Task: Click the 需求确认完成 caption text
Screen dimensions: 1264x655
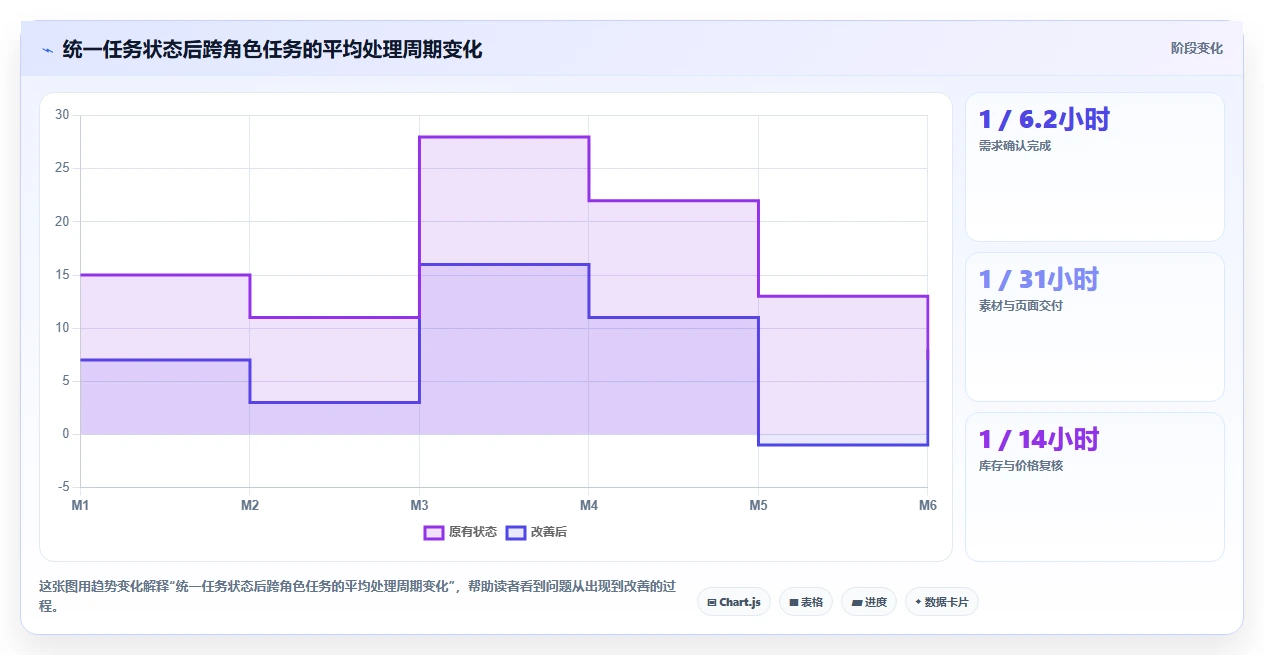Action: [1015, 146]
